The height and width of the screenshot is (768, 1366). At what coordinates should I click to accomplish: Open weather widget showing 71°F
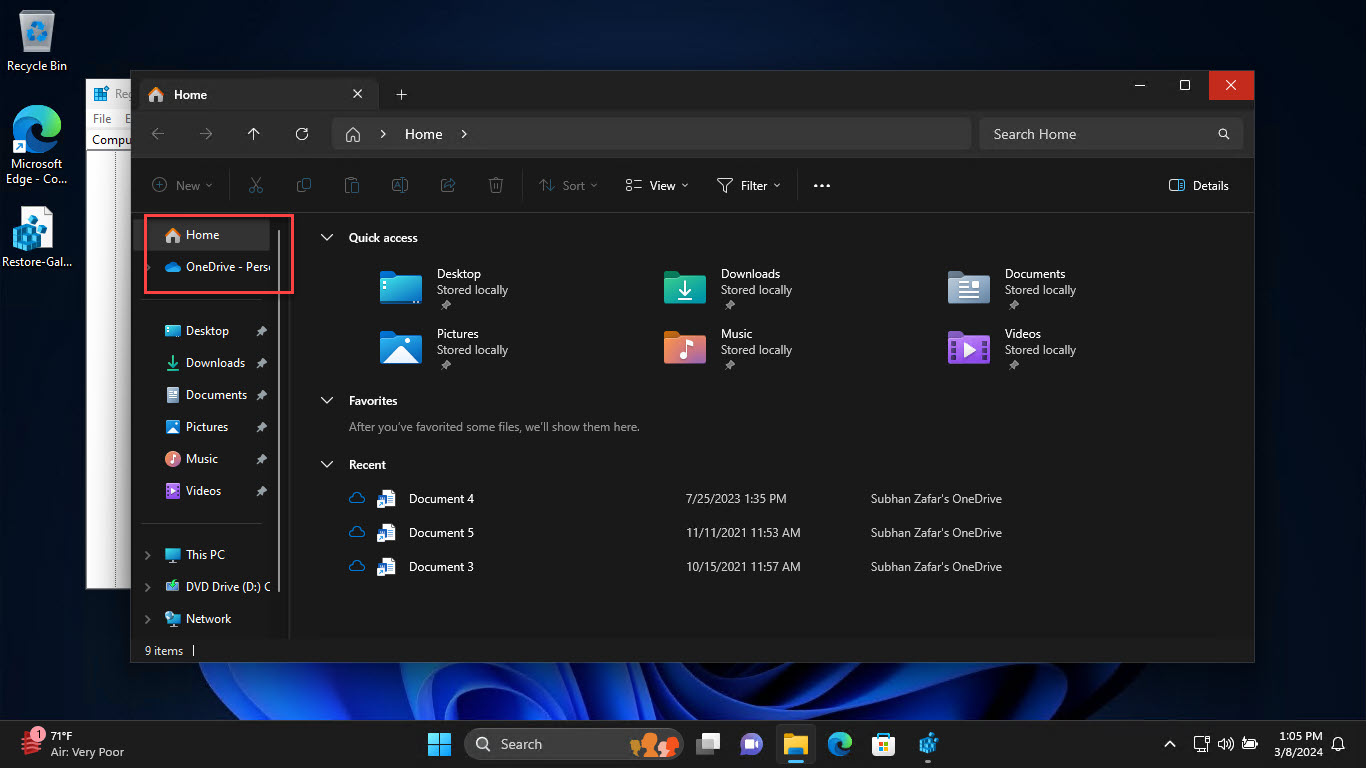tap(73, 744)
